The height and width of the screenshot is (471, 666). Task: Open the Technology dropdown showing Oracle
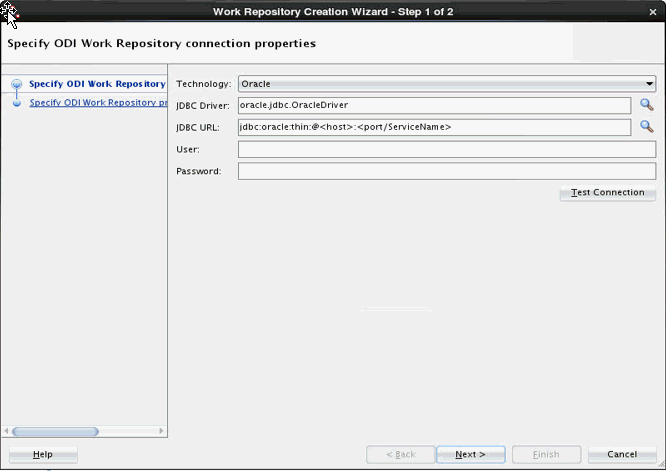click(x=447, y=84)
